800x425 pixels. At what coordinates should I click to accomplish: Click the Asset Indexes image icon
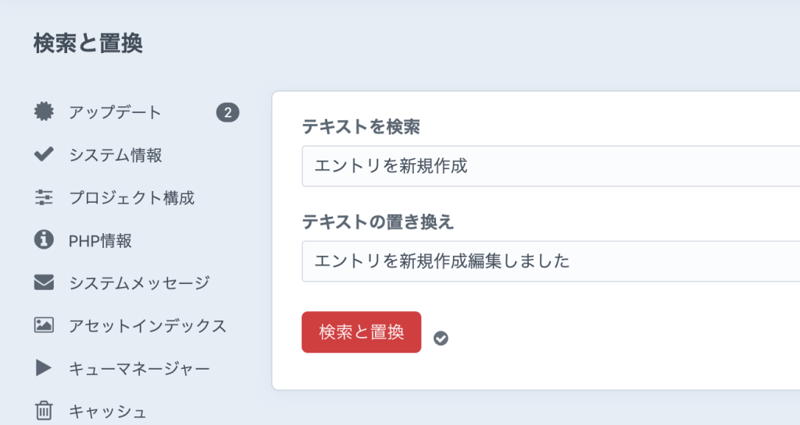pos(43,325)
